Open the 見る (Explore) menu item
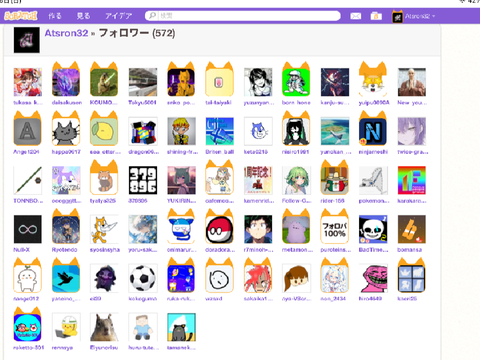This screenshot has width=480, height=360. click(x=83, y=16)
